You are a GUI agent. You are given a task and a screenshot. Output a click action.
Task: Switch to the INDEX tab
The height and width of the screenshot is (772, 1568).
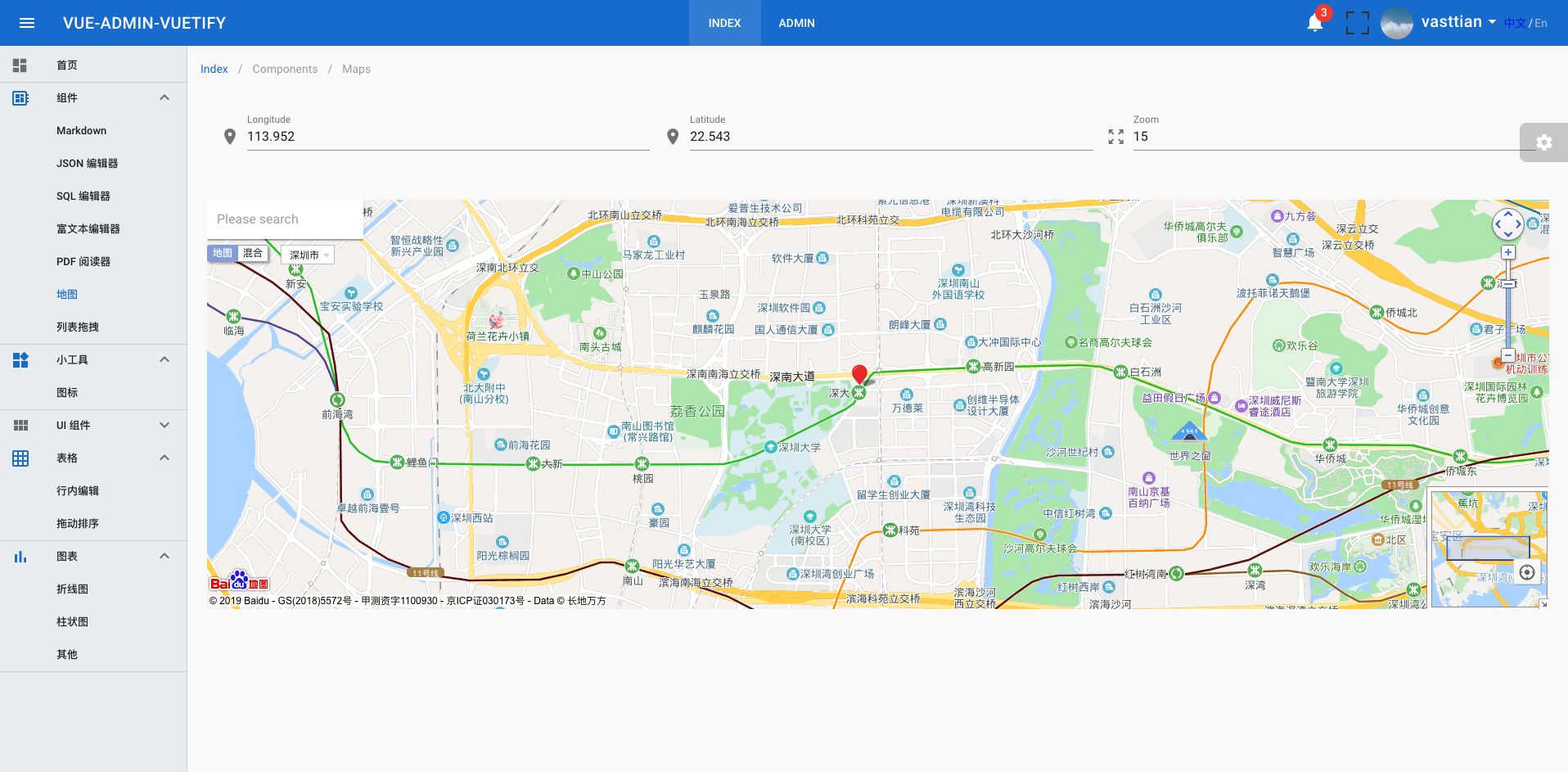(x=724, y=23)
